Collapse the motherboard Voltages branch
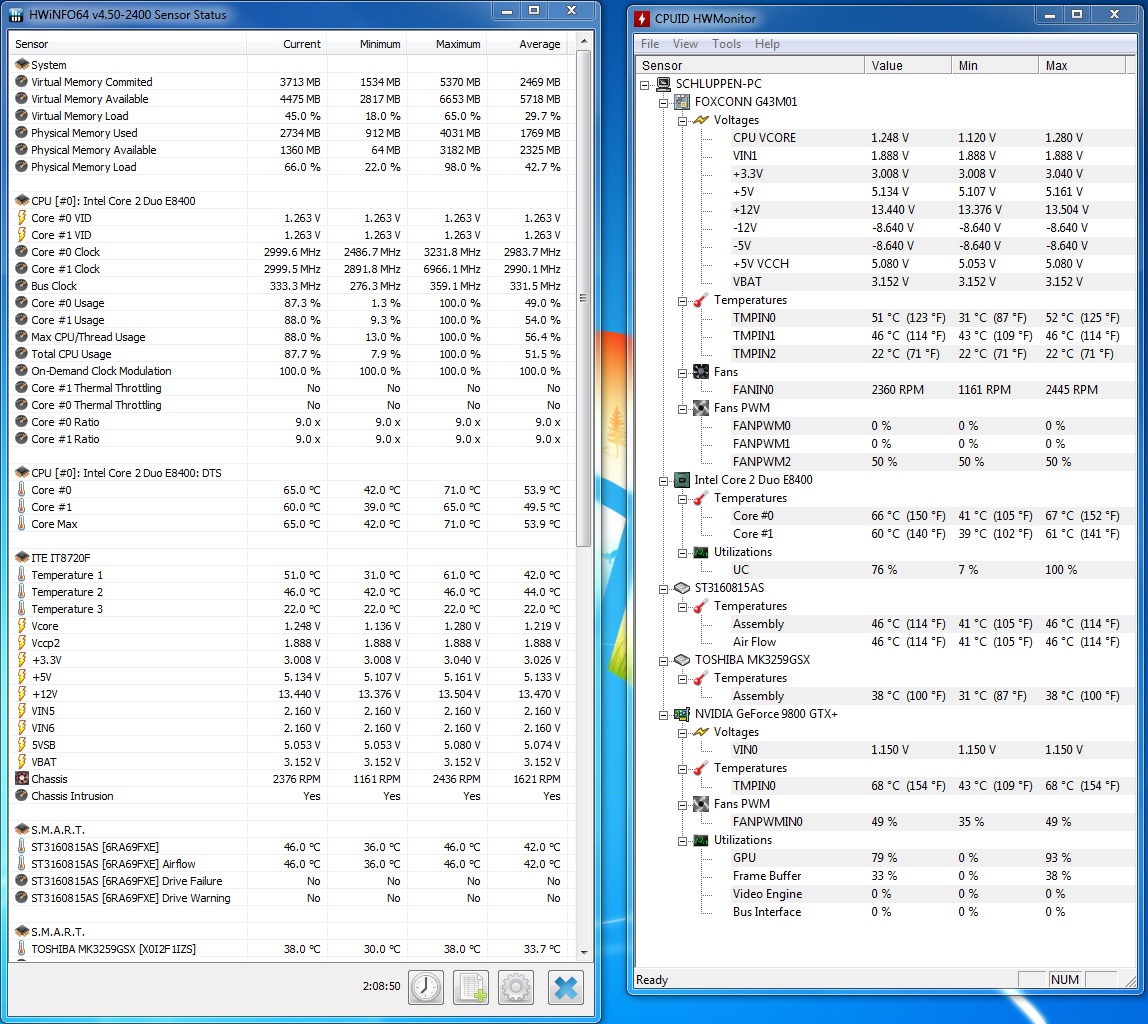The width and height of the screenshot is (1148, 1024). point(682,121)
